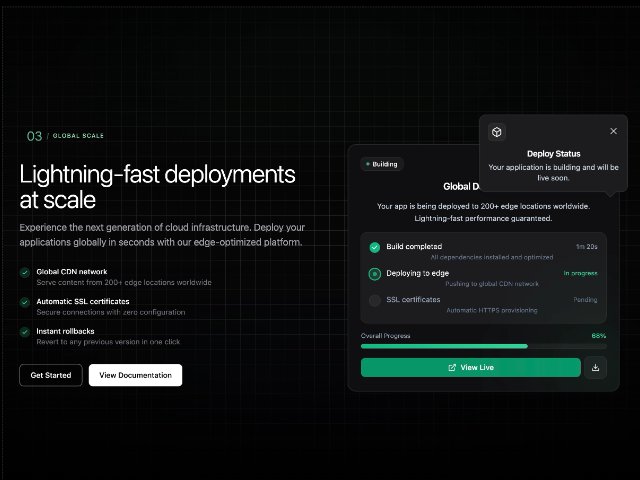Click the download icon button beside View Live
The height and width of the screenshot is (480, 640).
[595, 367]
